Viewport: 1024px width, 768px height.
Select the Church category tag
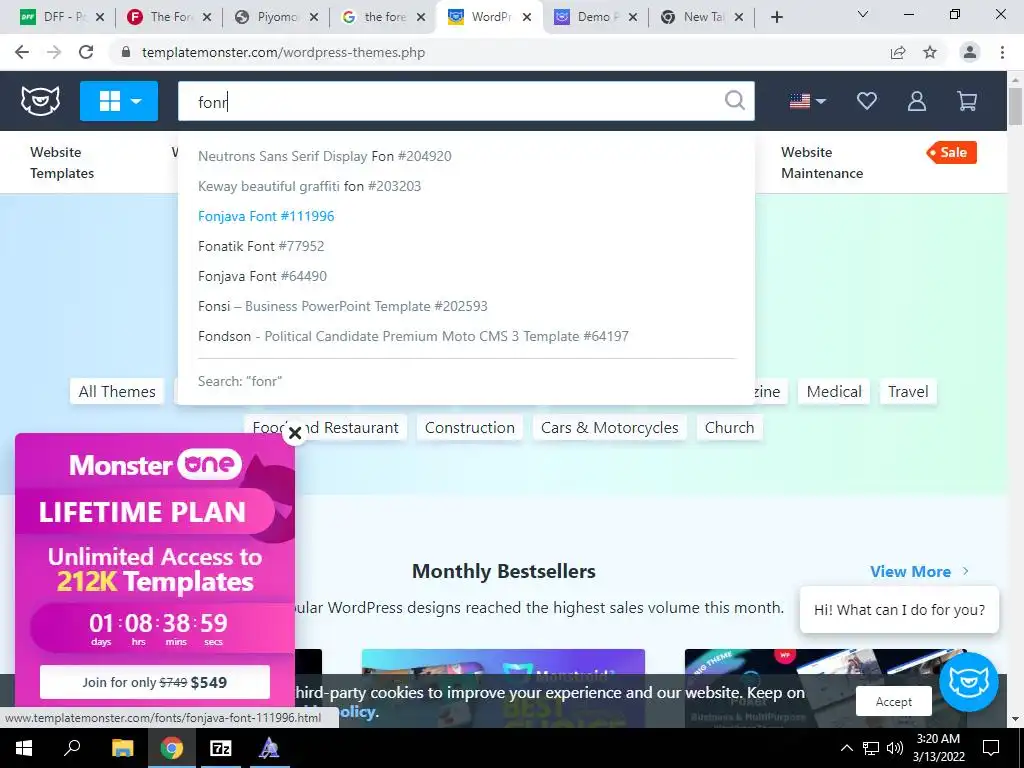729,428
